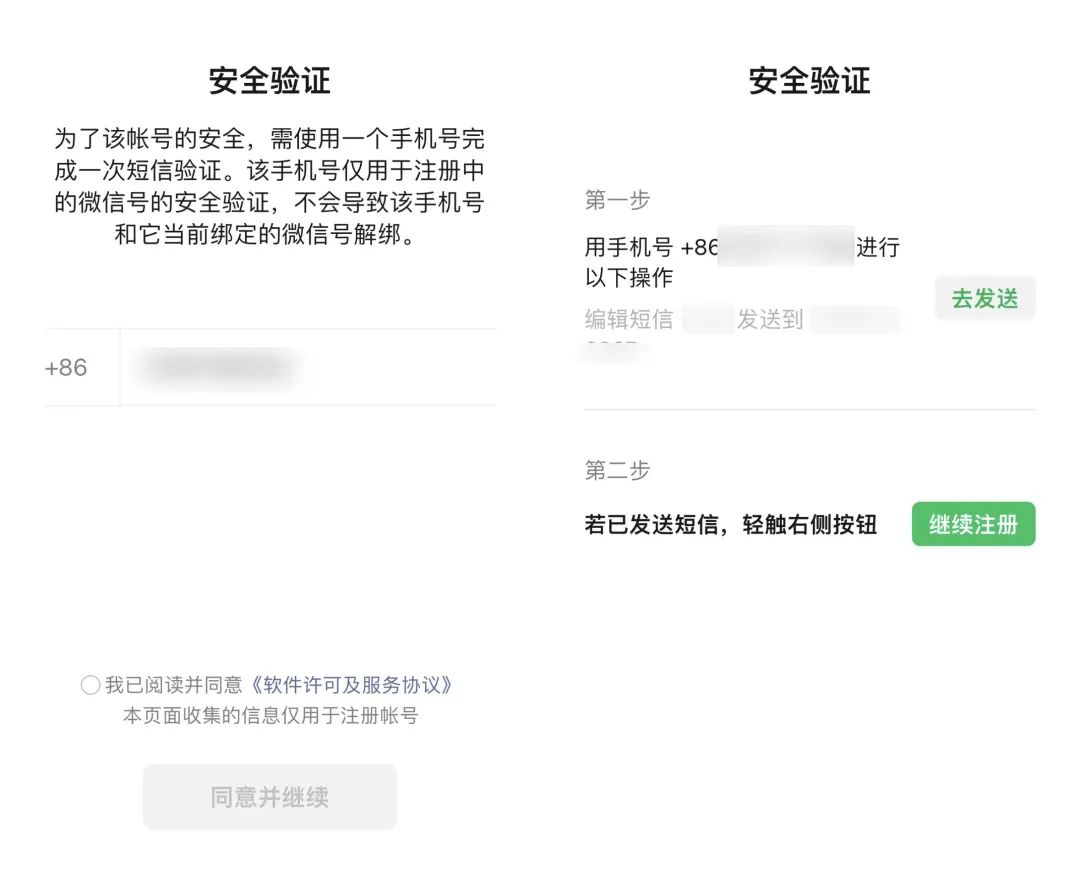The width and height of the screenshot is (1080, 893).
Task: Check the 我已阅读并同意 agreement circle
Action: pos(91,685)
